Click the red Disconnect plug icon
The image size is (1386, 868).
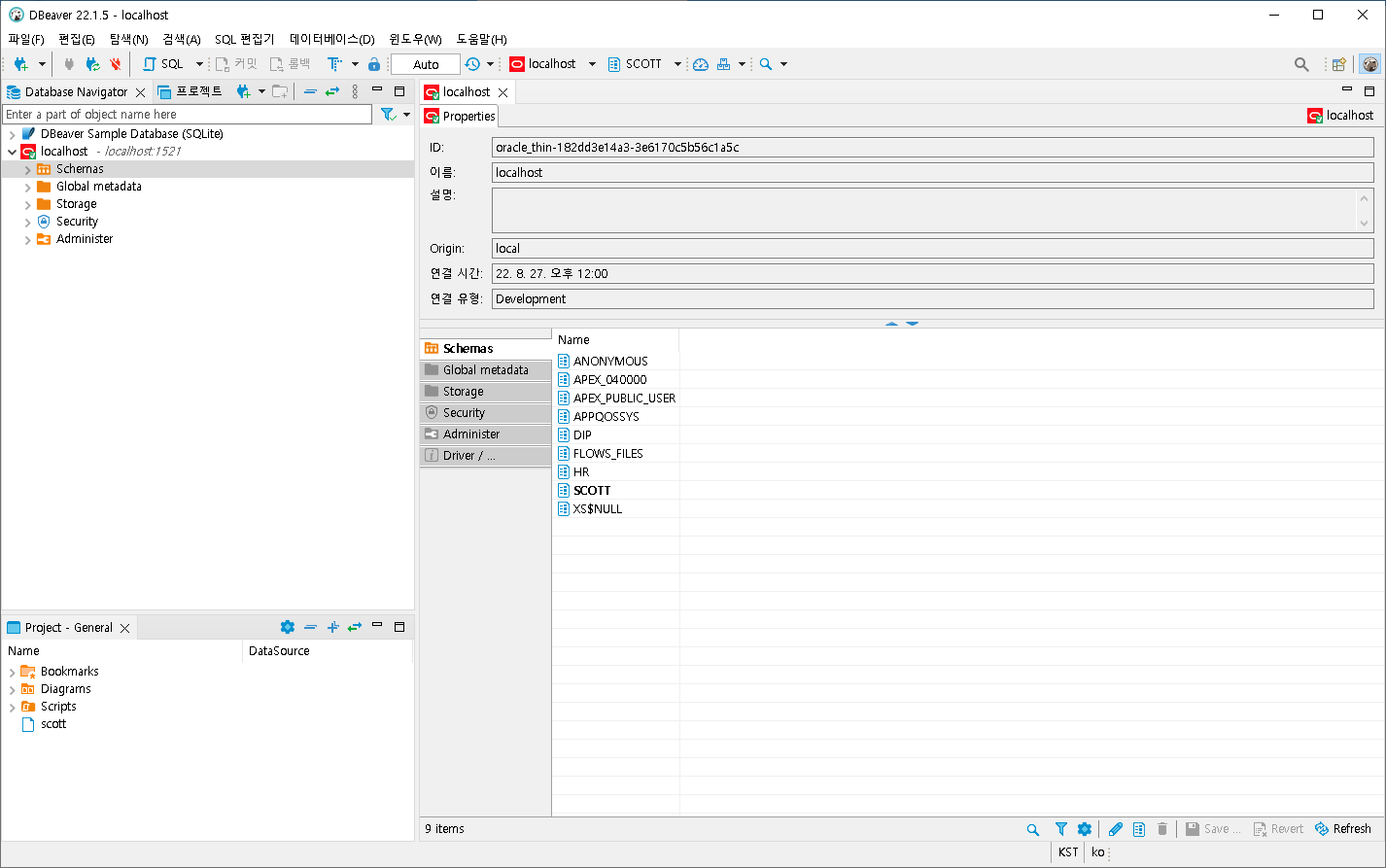(x=116, y=64)
